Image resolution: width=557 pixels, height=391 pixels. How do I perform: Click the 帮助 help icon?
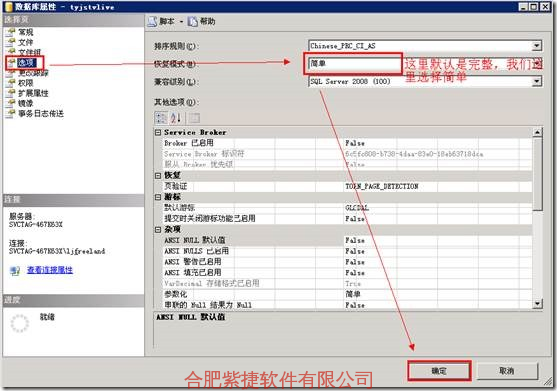pos(192,21)
